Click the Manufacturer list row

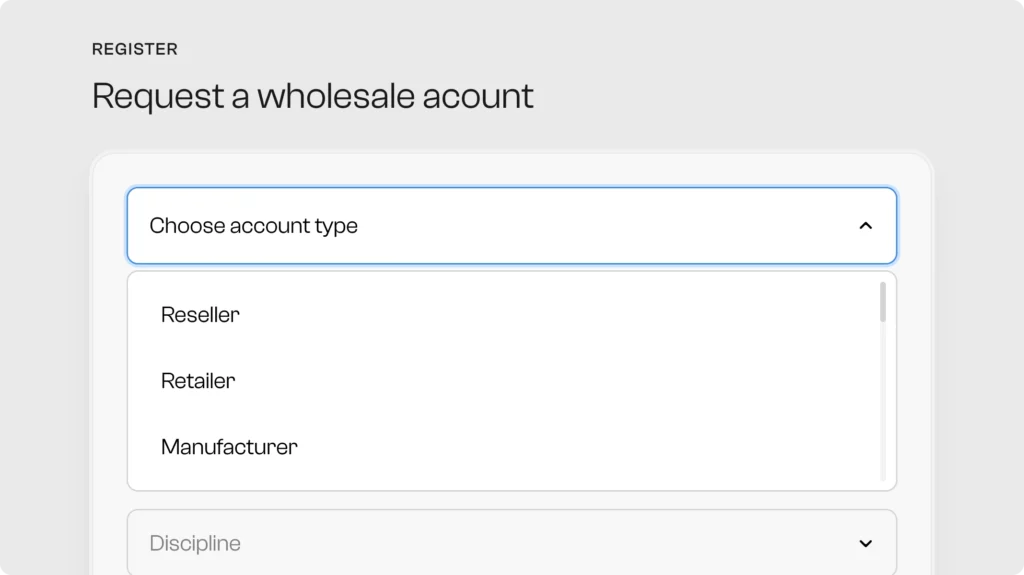click(x=500, y=447)
